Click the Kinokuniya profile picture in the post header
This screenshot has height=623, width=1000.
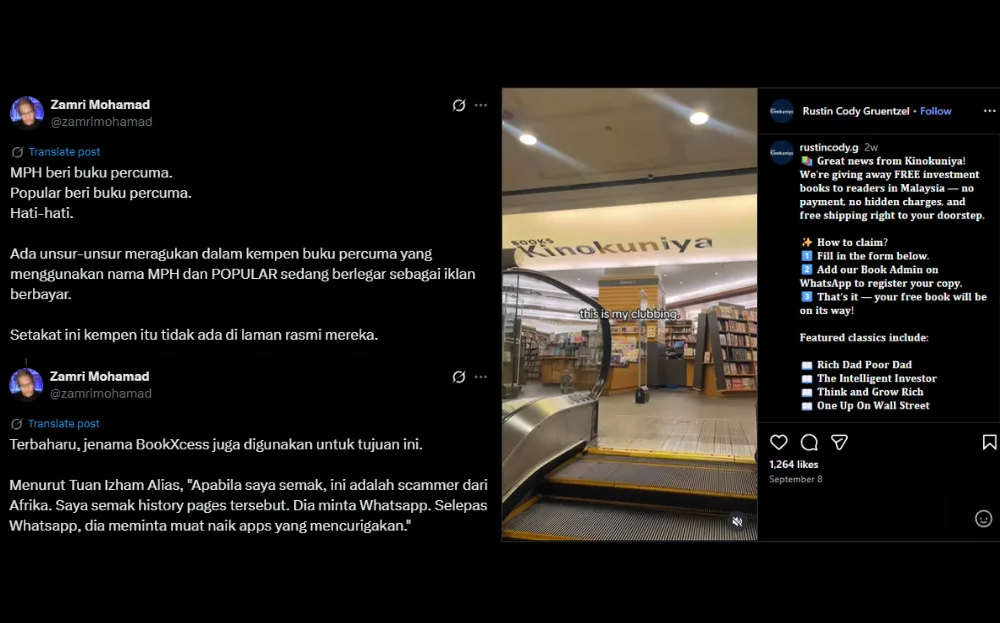point(781,111)
